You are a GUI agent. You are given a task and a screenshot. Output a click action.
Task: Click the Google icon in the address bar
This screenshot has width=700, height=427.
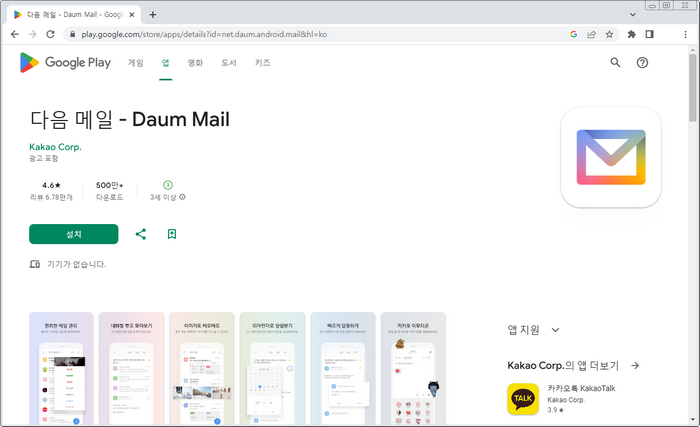(574, 34)
